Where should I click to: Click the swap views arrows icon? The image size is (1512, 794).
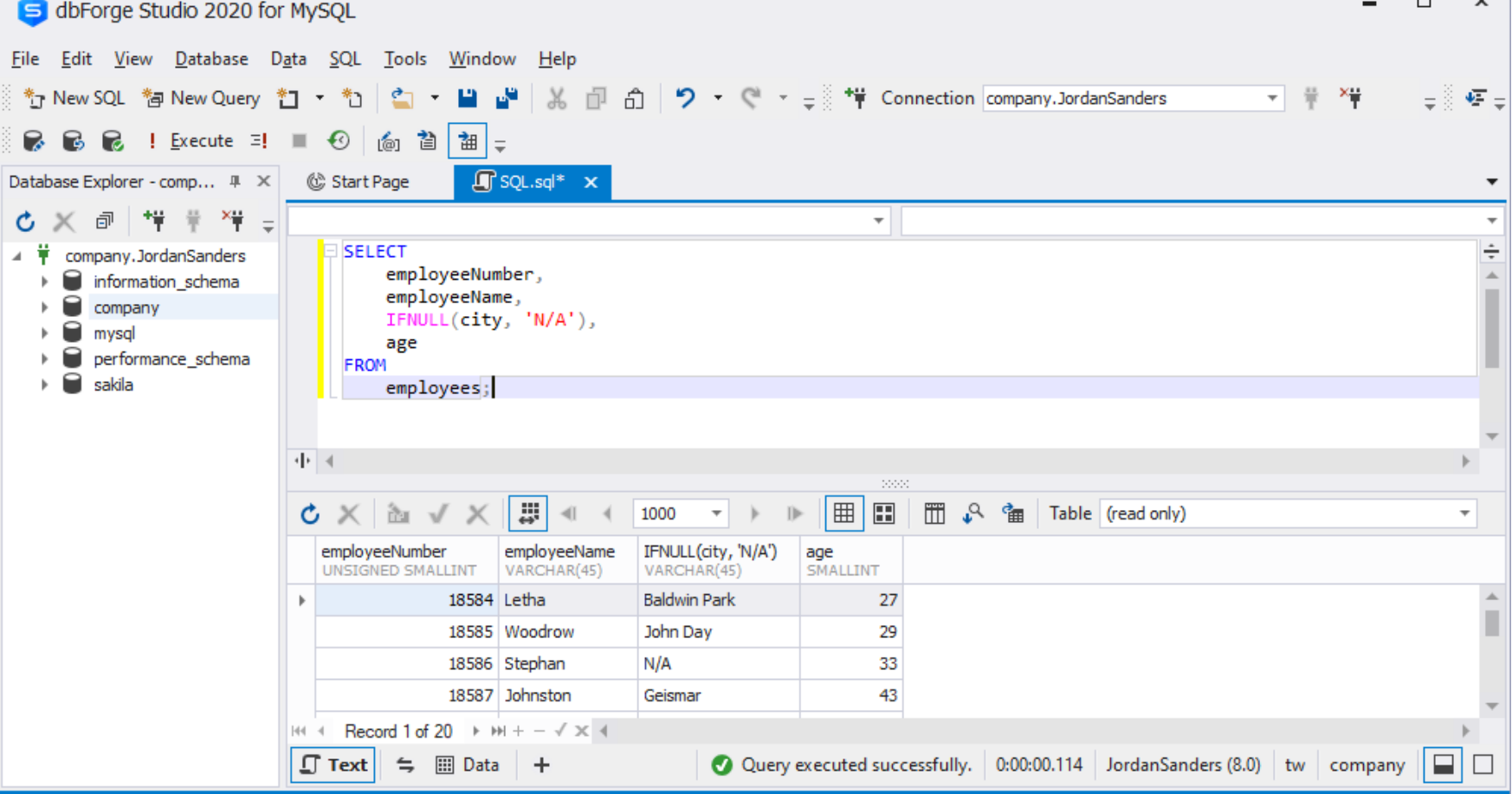pos(404,765)
